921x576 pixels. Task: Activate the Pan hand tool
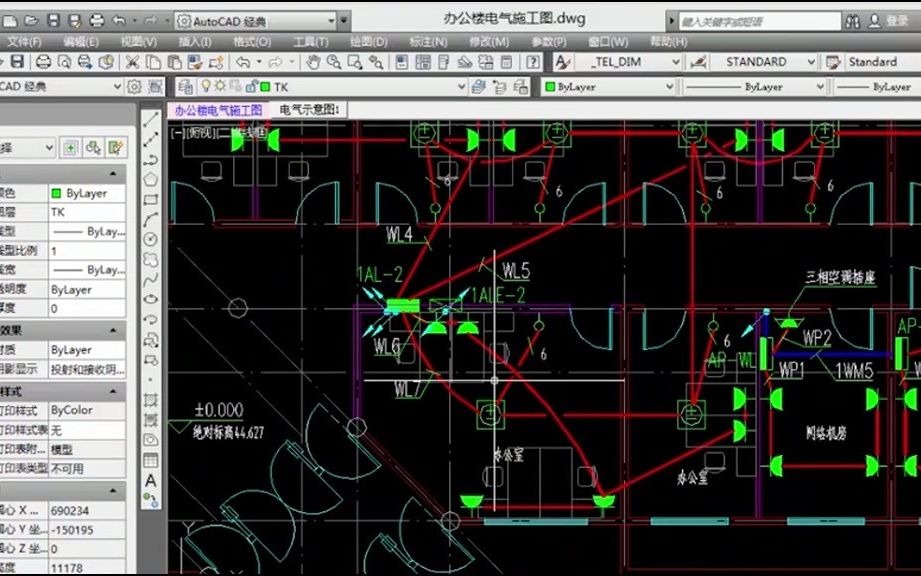point(313,62)
